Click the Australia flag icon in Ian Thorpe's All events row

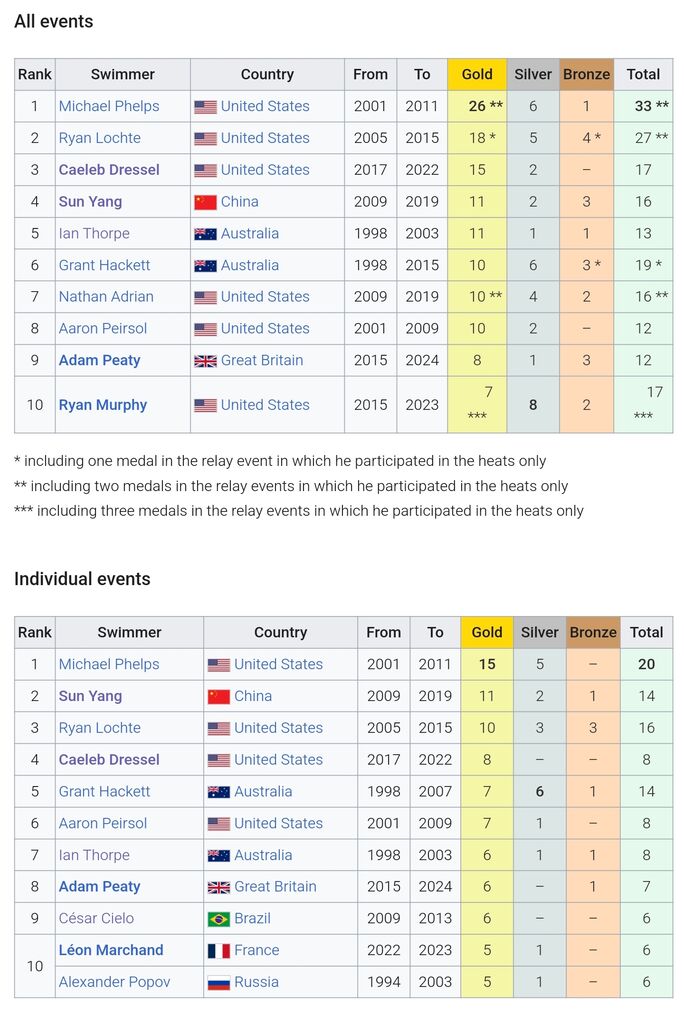[205, 234]
